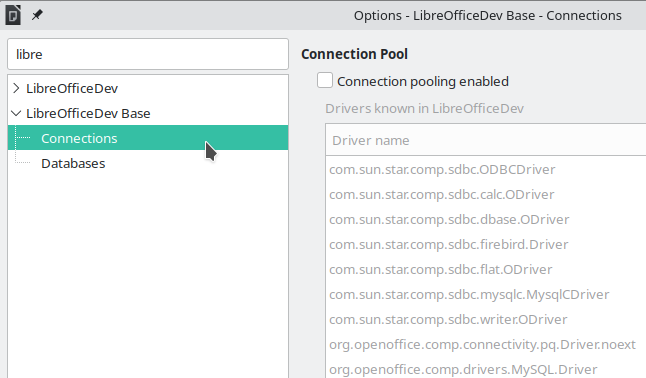
Task: Click the search field containing 'libre'
Action: point(148,54)
